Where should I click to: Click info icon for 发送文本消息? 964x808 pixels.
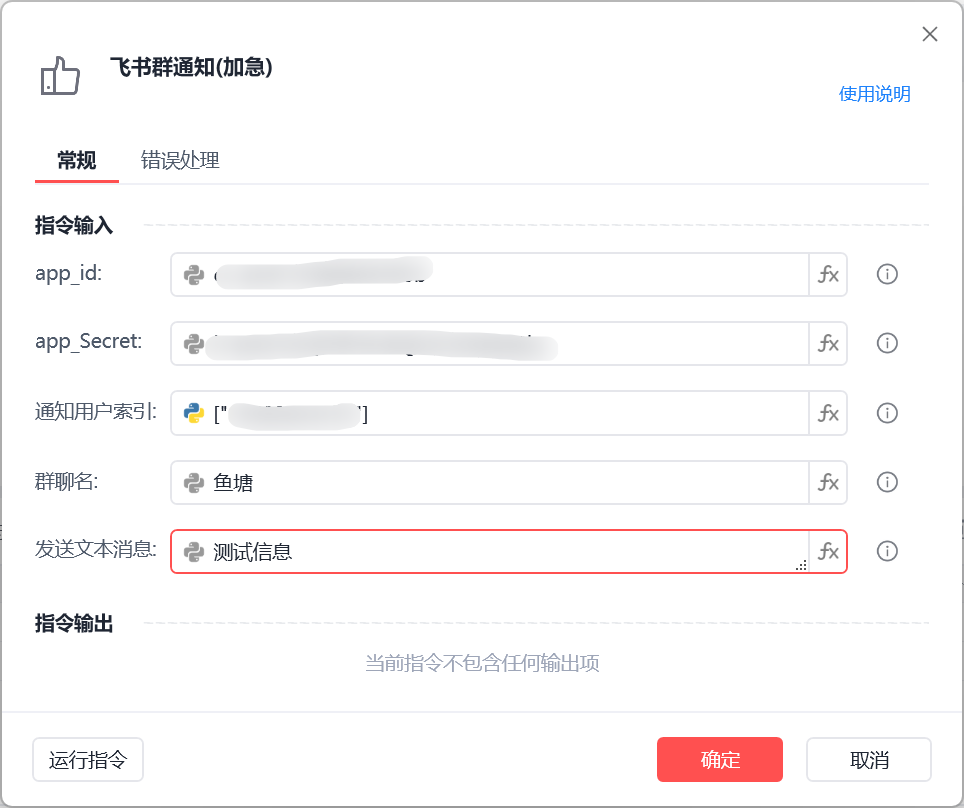[887, 551]
